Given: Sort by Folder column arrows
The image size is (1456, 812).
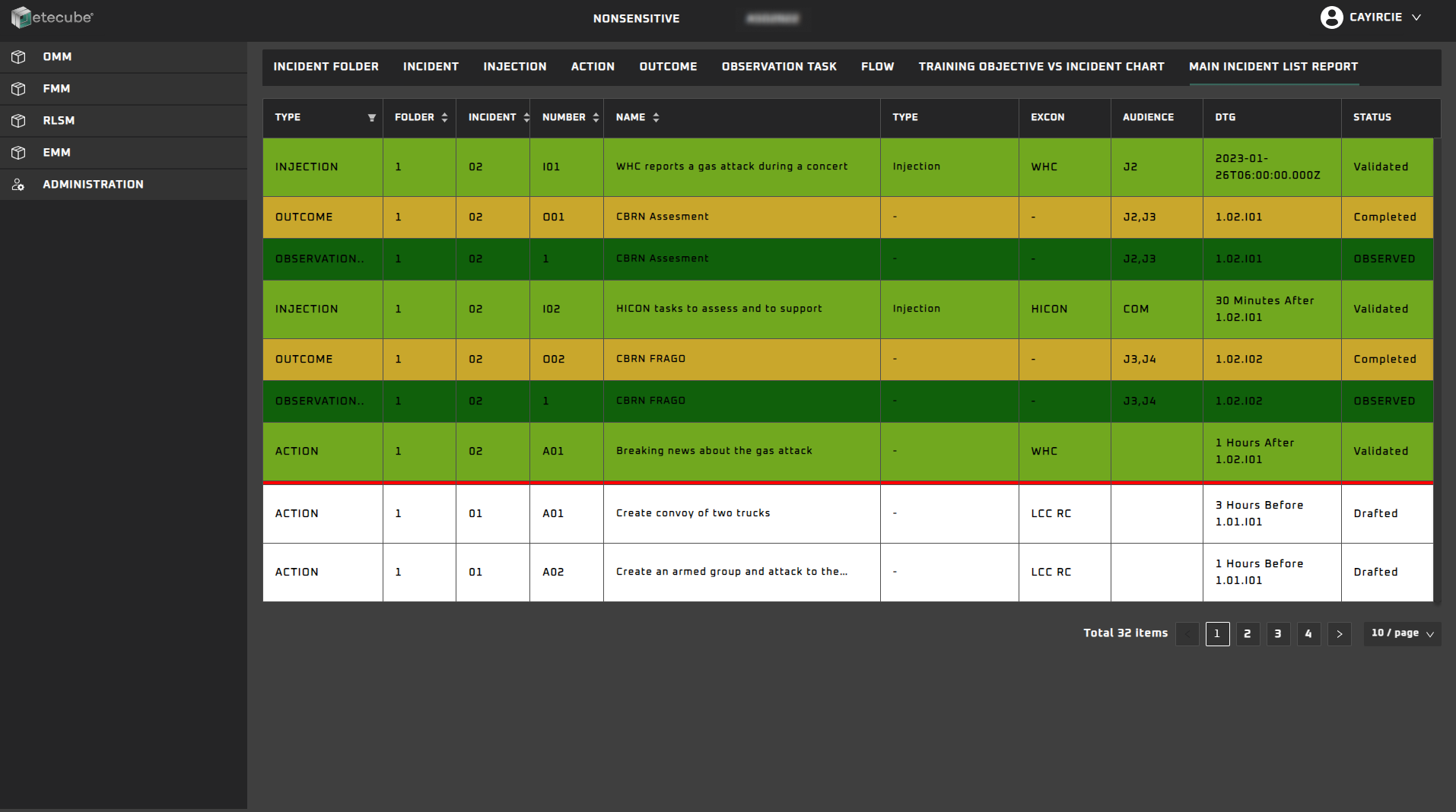Looking at the screenshot, I should (444, 118).
